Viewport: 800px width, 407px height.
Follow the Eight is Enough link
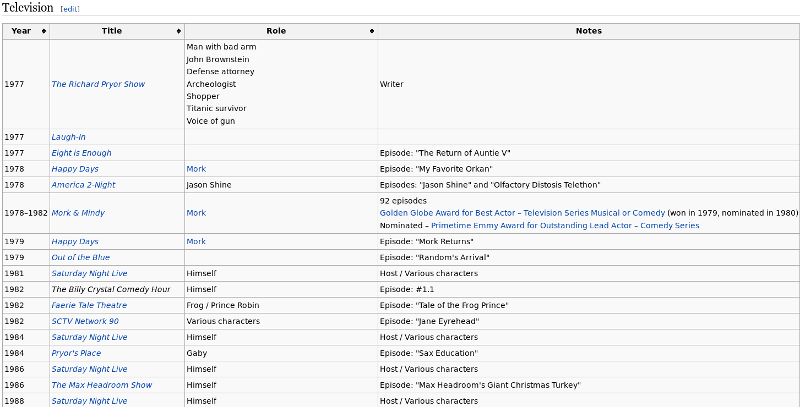(x=81, y=152)
